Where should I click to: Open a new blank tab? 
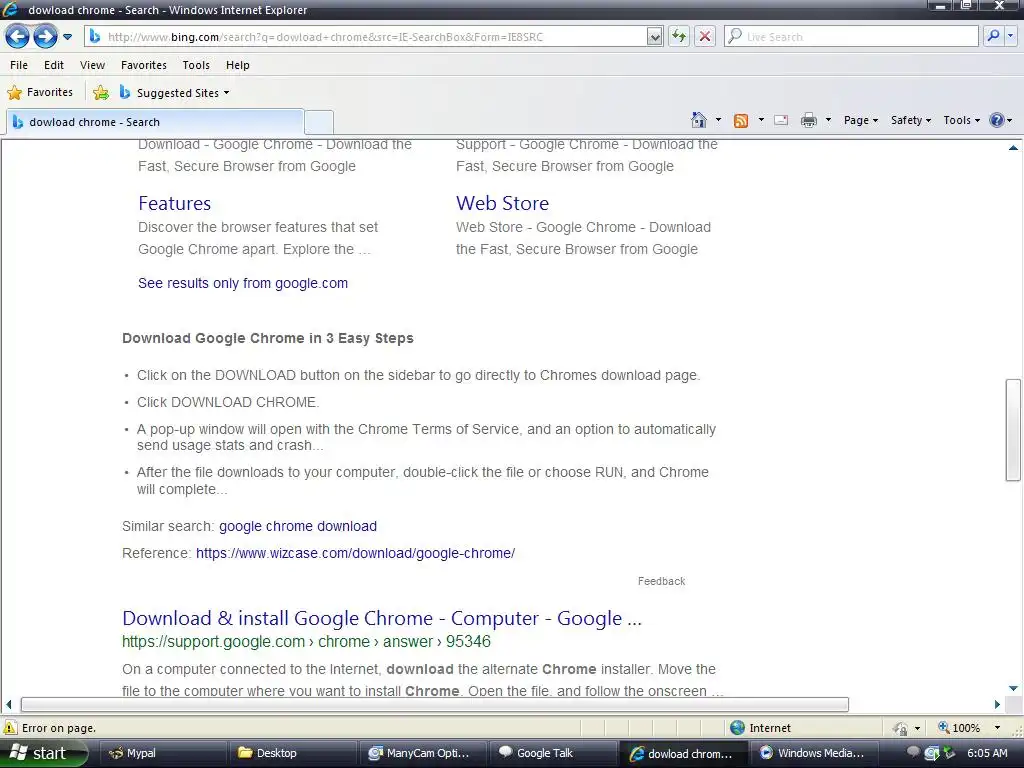319,122
